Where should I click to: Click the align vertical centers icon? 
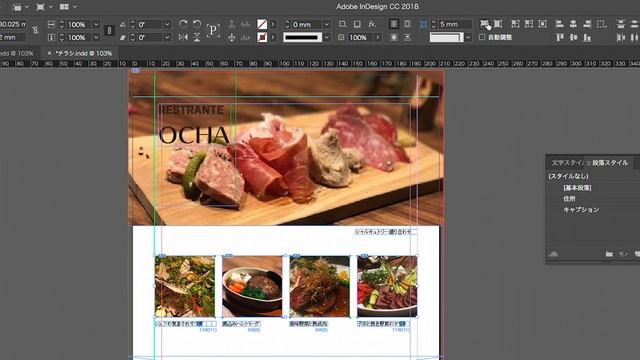(x=573, y=38)
